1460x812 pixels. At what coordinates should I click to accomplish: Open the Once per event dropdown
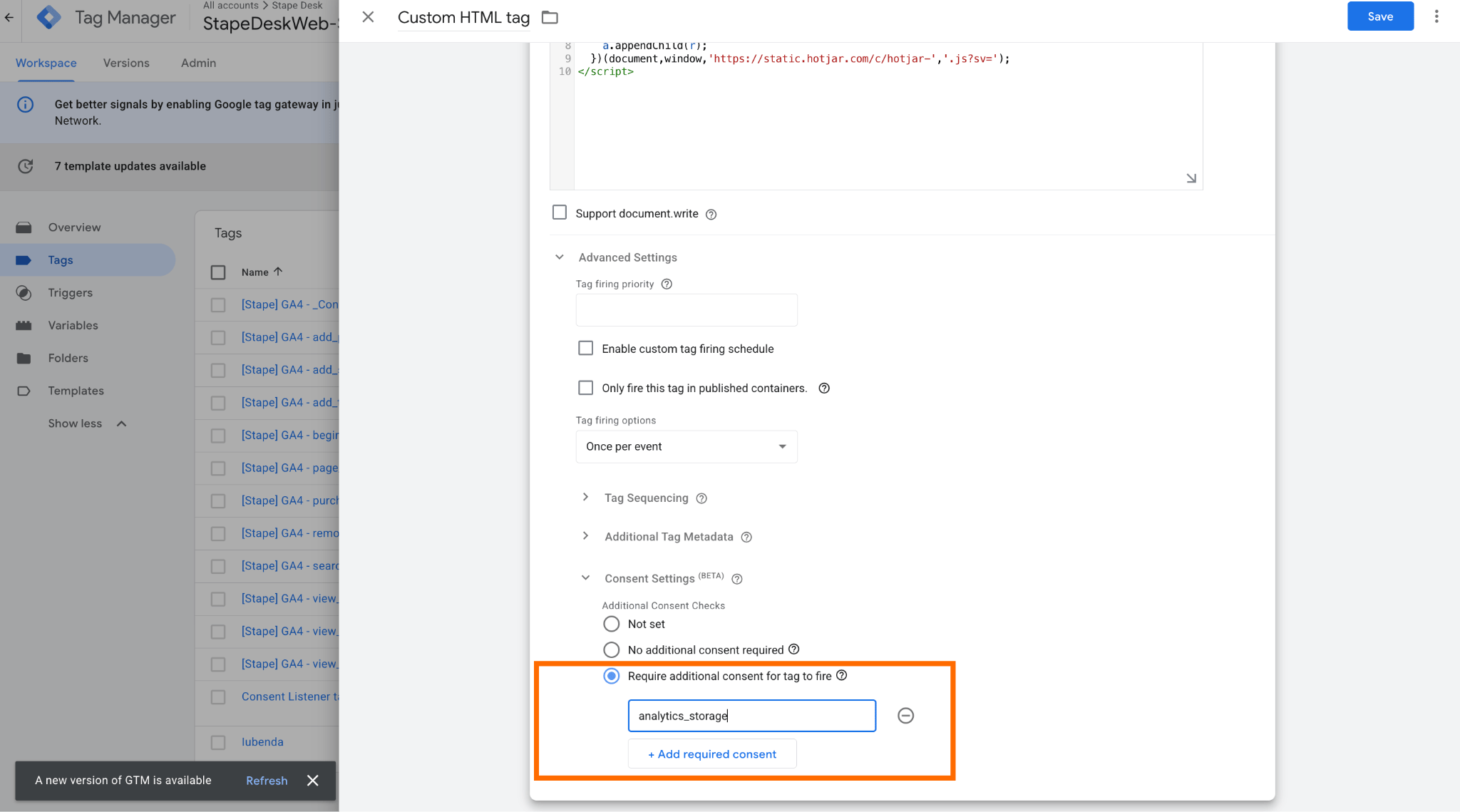coord(687,446)
